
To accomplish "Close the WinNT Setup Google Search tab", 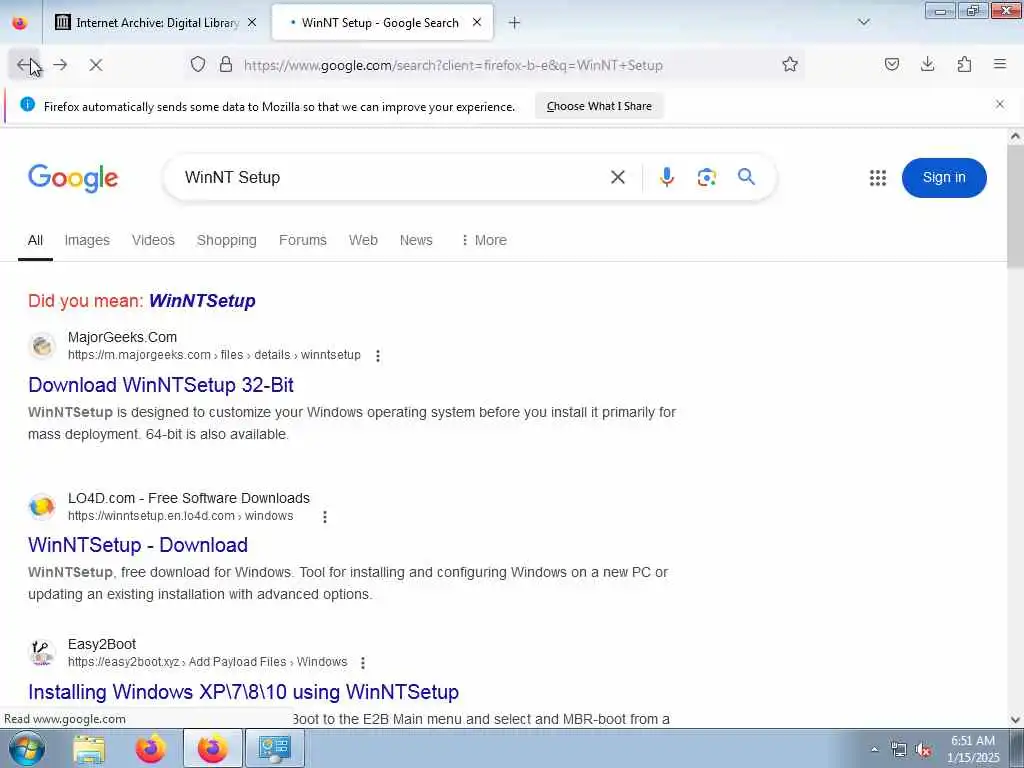I will [477, 22].
